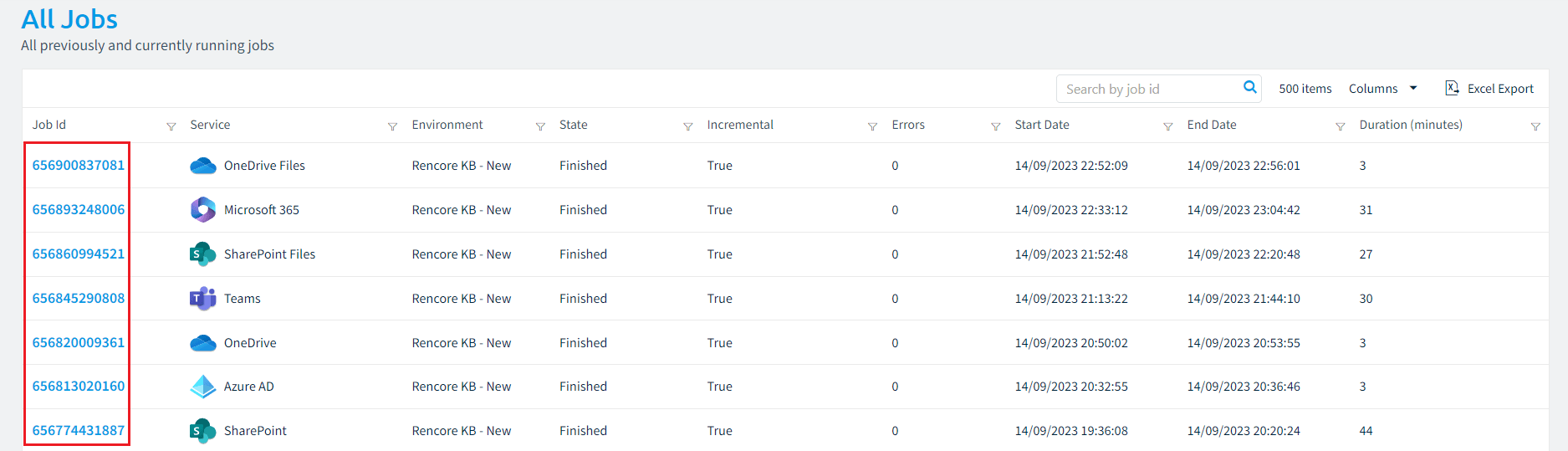The width and height of the screenshot is (1568, 451).
Task: Click the Excel Export button
Action: coord(1489,89)
